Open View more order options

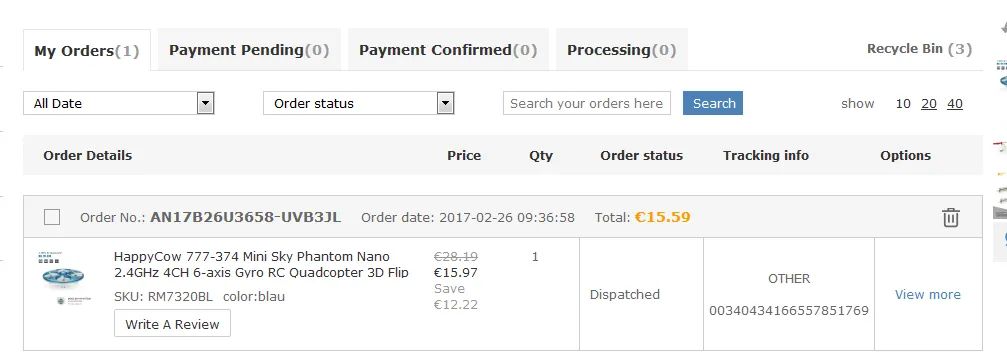click(x=928, y=295)
